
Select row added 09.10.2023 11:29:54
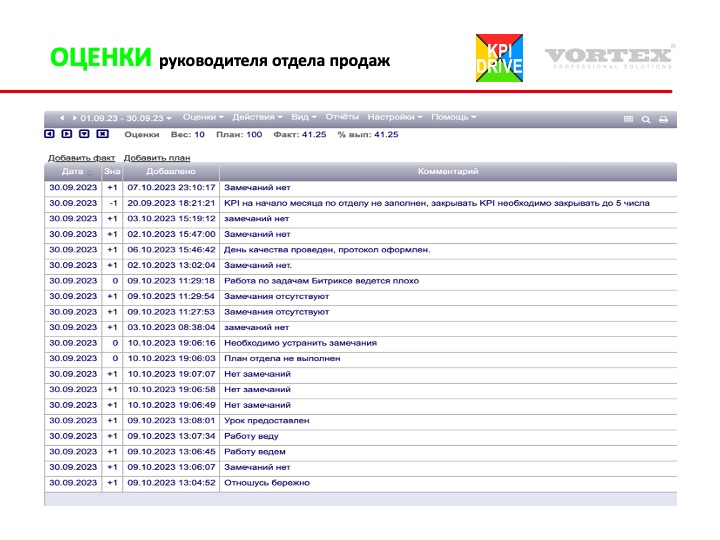(360, 296)
